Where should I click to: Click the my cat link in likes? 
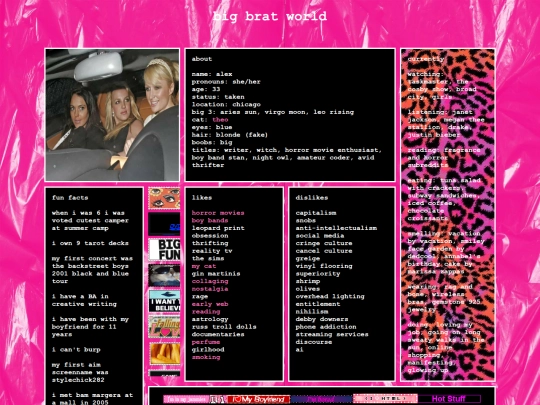point(204,266)
